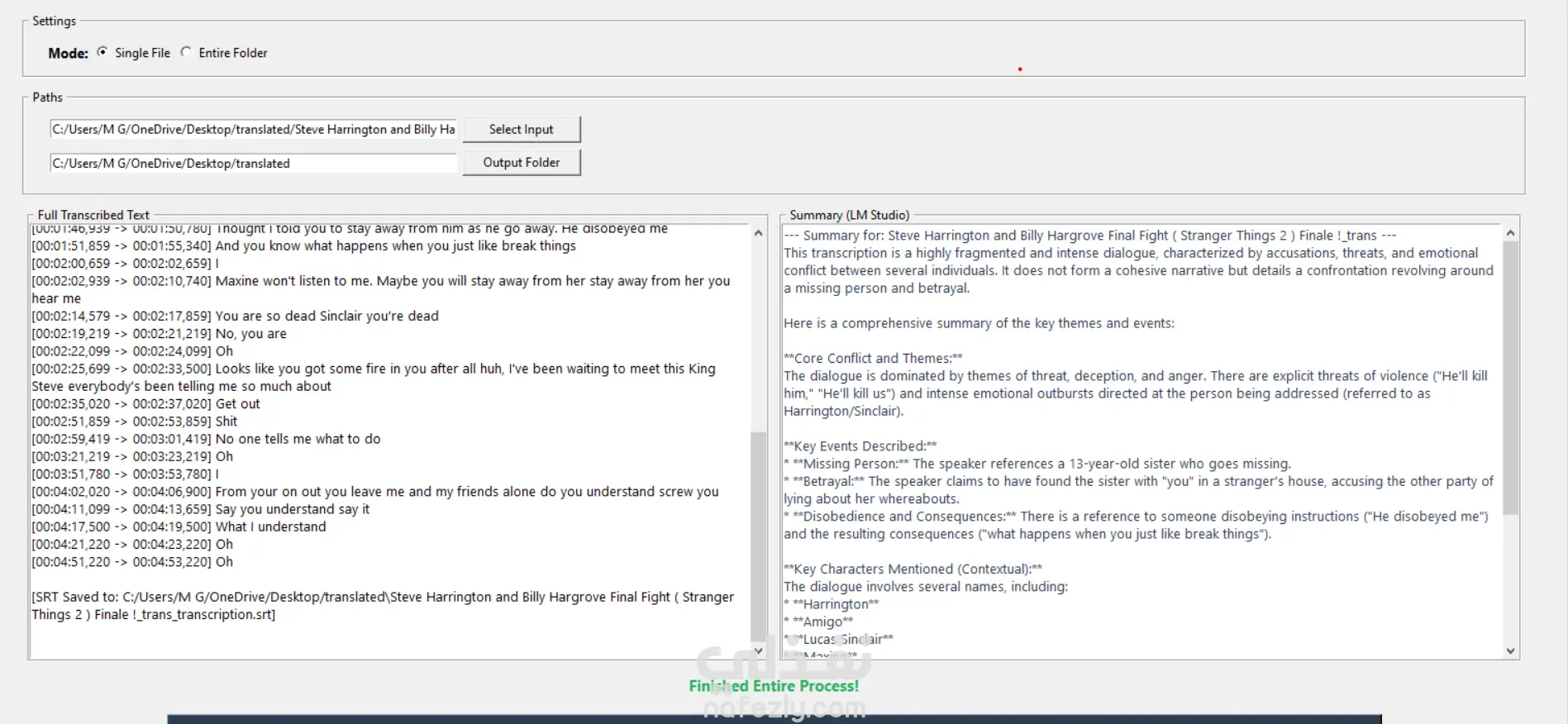This screenshot has height=724, width=1568.
Task: Select the Entire Folder mode radio button
Action: 186,52
